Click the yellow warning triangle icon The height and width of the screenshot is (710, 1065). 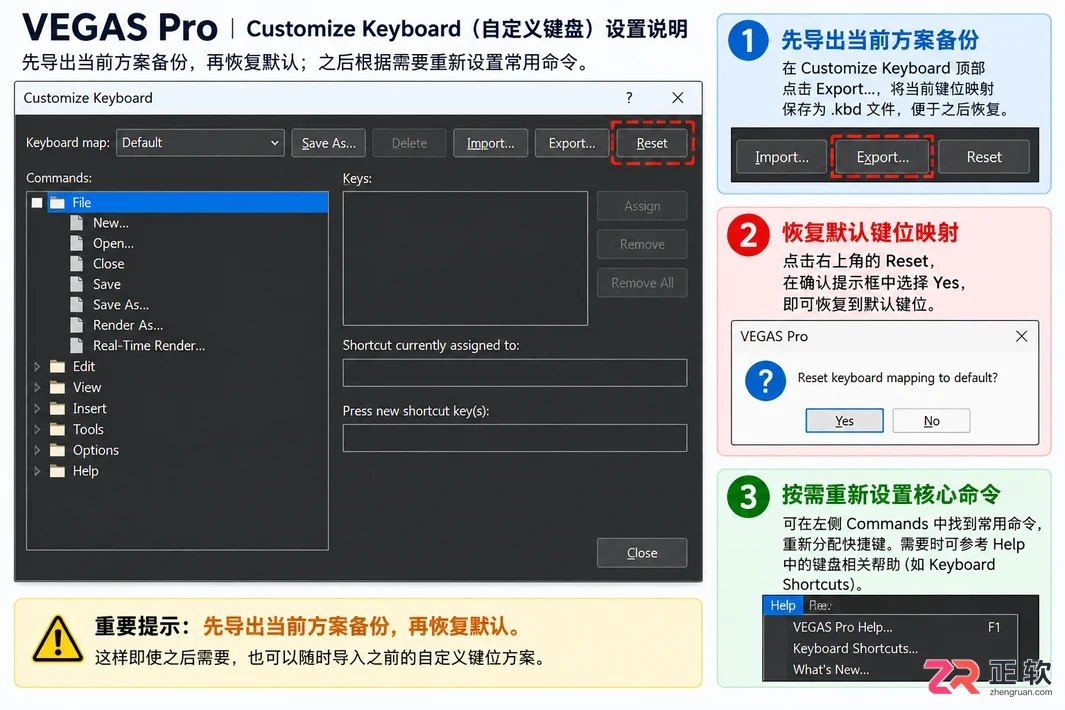coord(58,639)
